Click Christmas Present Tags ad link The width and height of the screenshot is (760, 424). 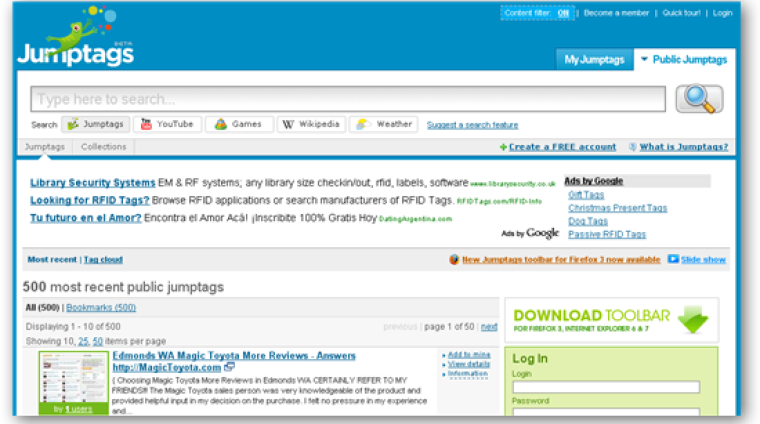coord(618,208)
